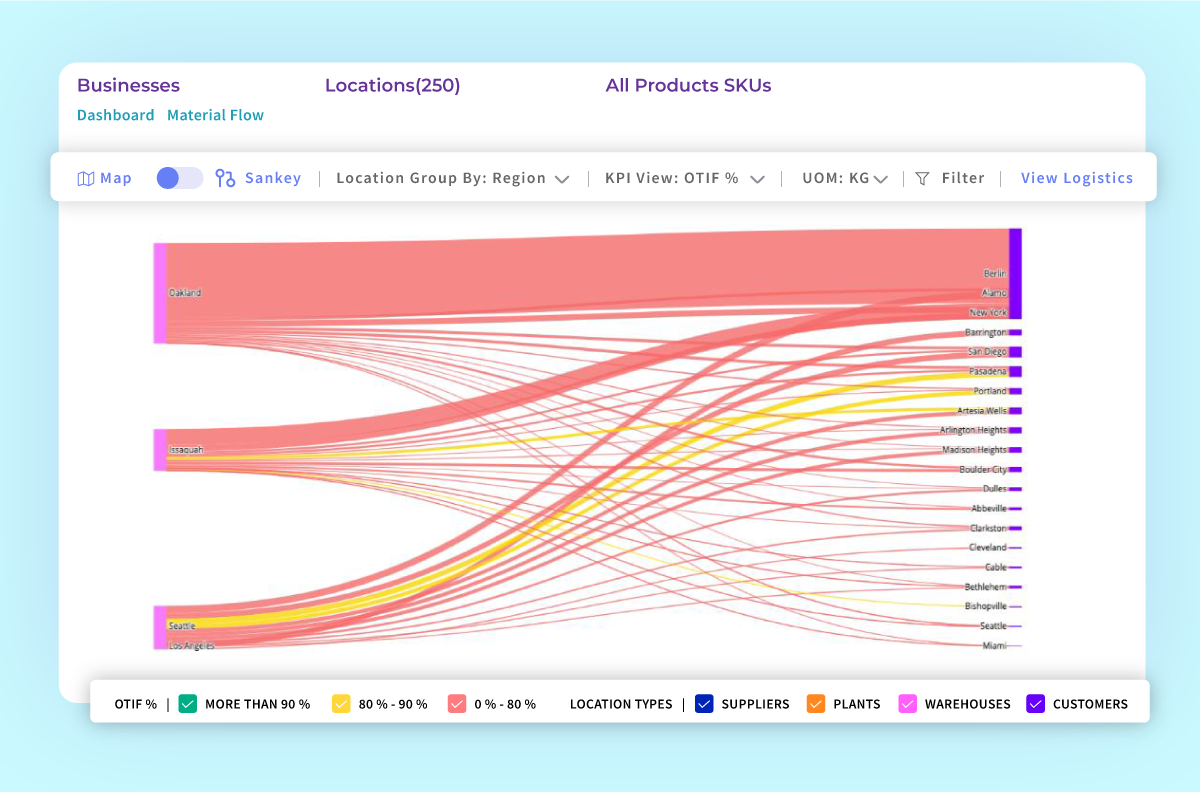
Task: Open the Material Flow tab
Action: 215,115
